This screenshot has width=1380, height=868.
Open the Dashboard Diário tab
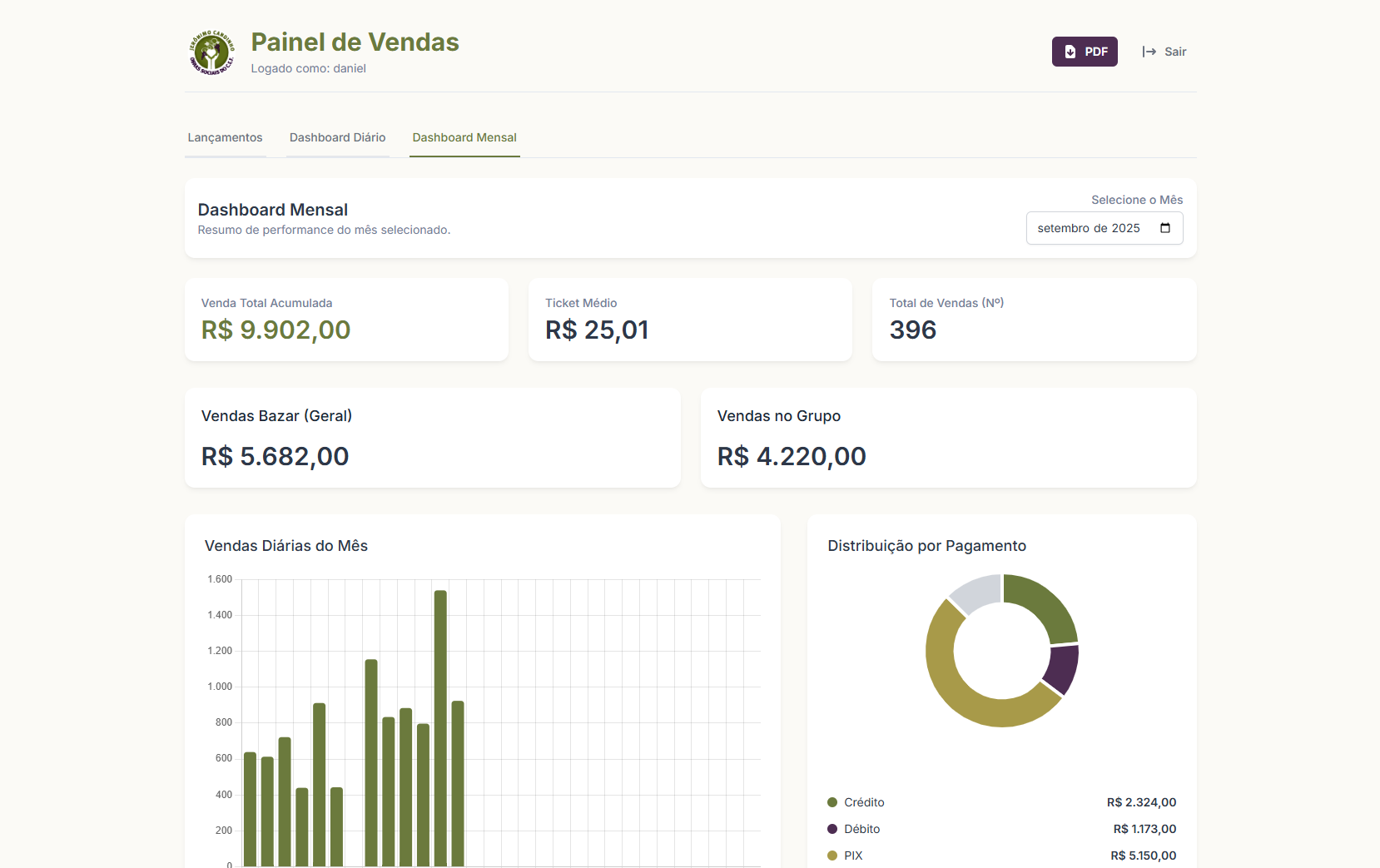coord(337,137)
